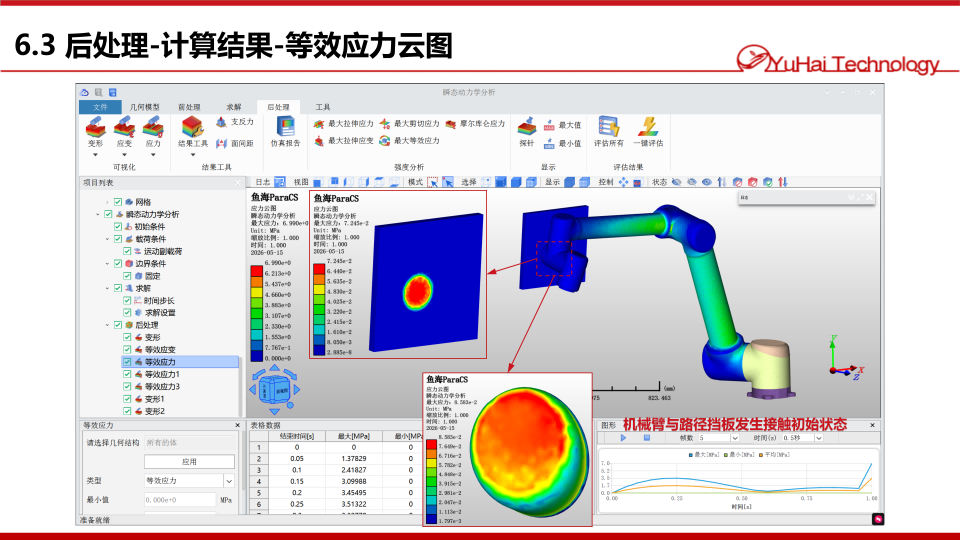The image size is (960, 540).
Task: Show 最大拉伸应变 max tensile strain
Action: [343, 141]
